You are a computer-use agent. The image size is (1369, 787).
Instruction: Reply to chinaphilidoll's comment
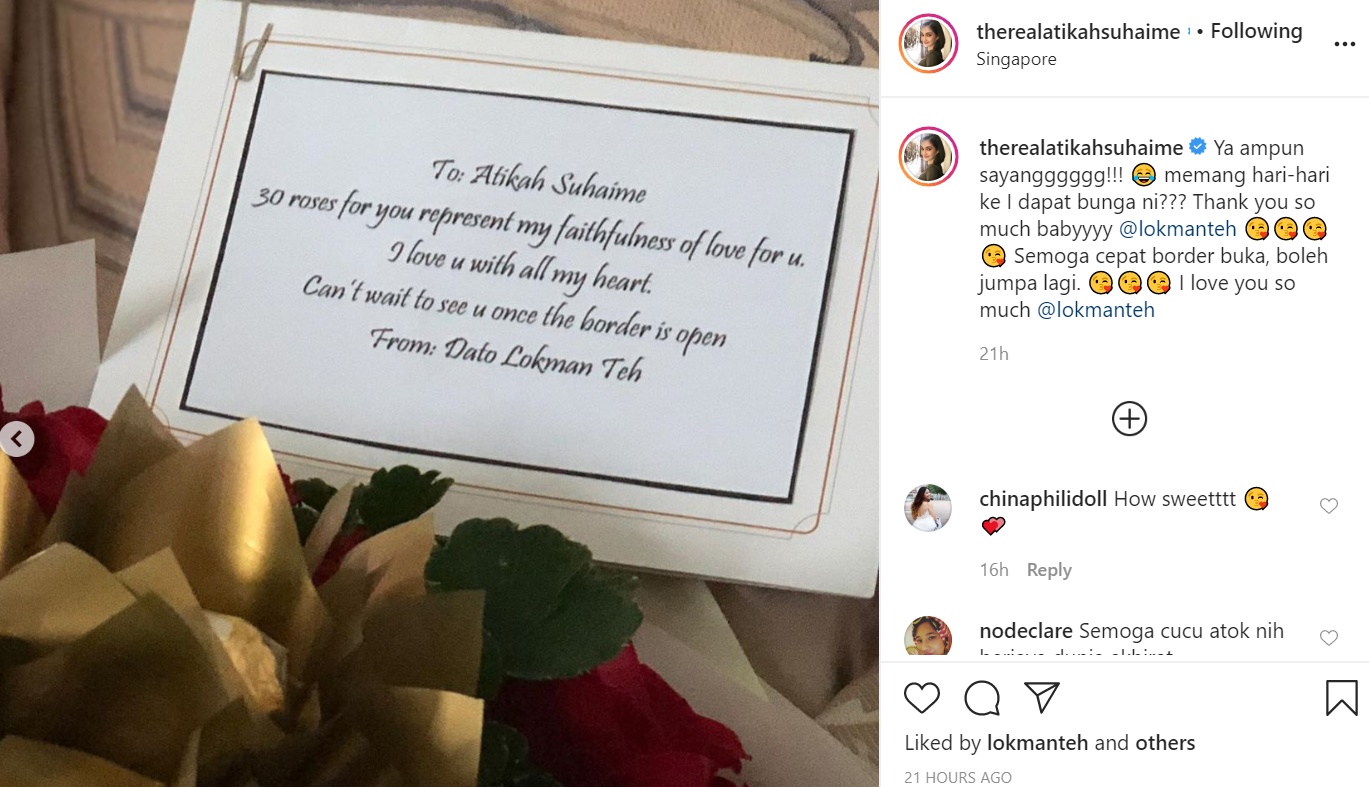pos(1049,570)
